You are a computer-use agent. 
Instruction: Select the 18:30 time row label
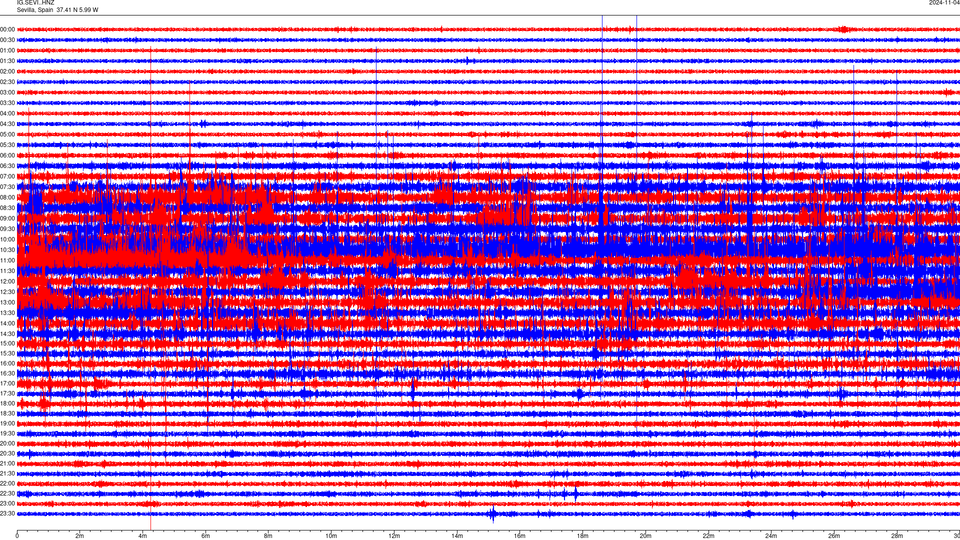coord(7,413)
